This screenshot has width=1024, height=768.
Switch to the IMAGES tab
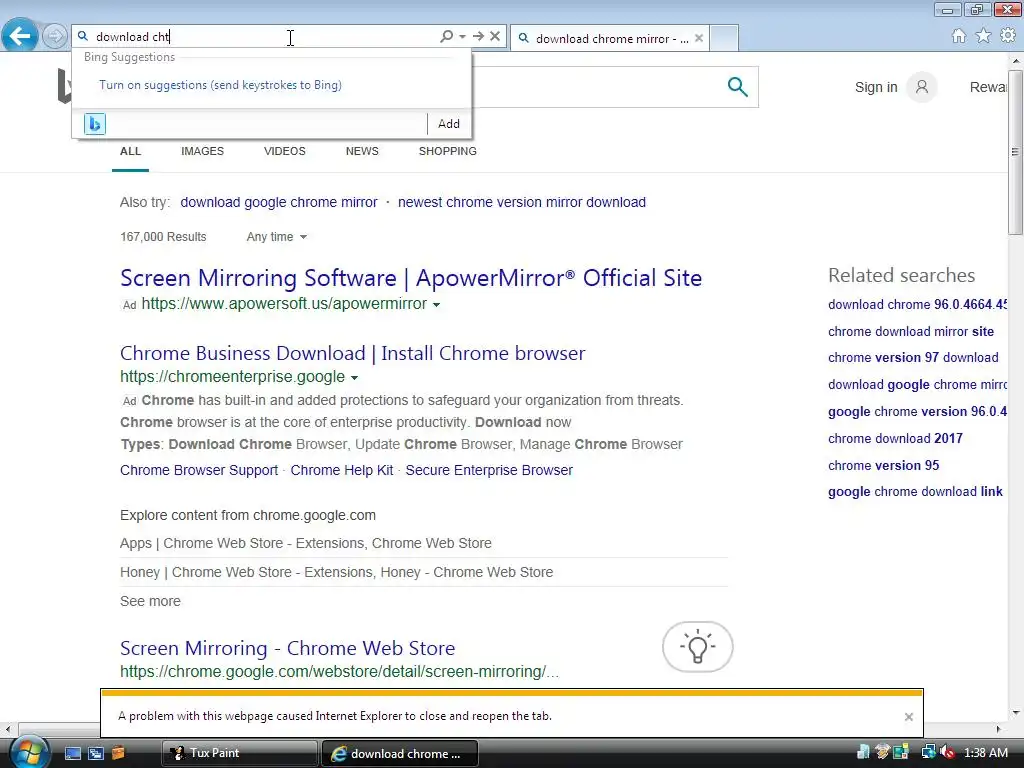coord(202,151)
